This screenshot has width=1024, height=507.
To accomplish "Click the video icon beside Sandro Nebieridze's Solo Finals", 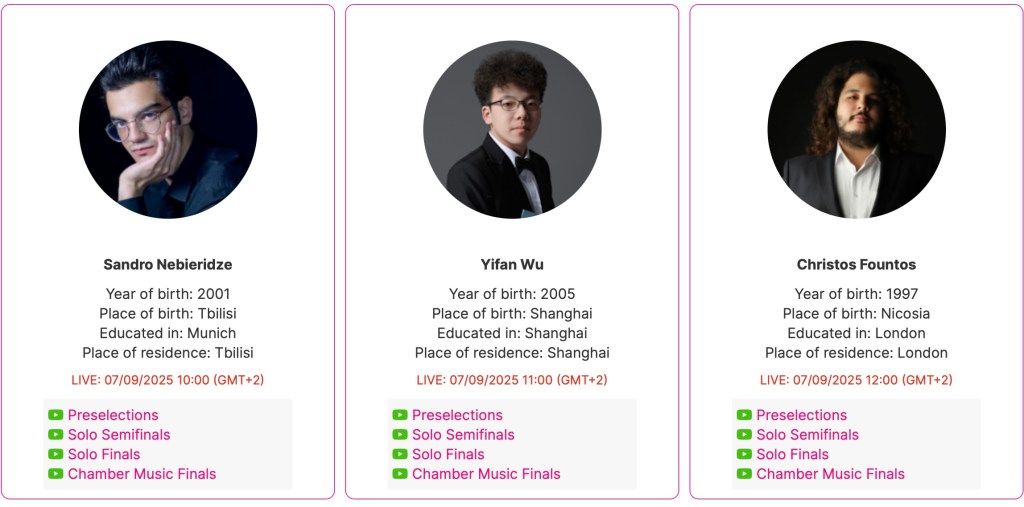I will click(x=56, y=454).
